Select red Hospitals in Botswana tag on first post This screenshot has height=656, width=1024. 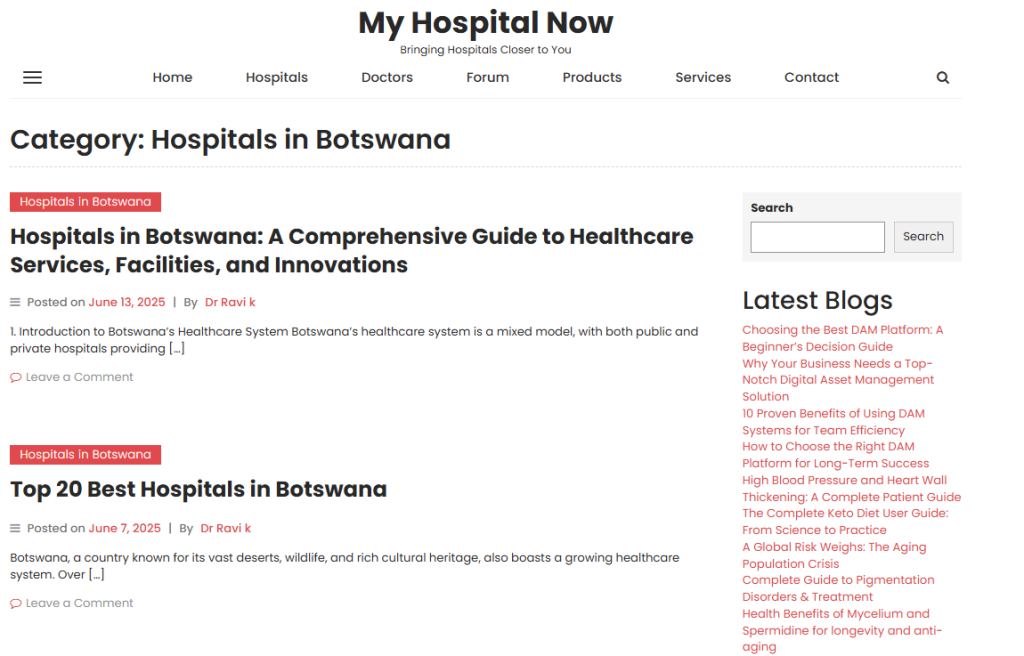click(86, 202)
